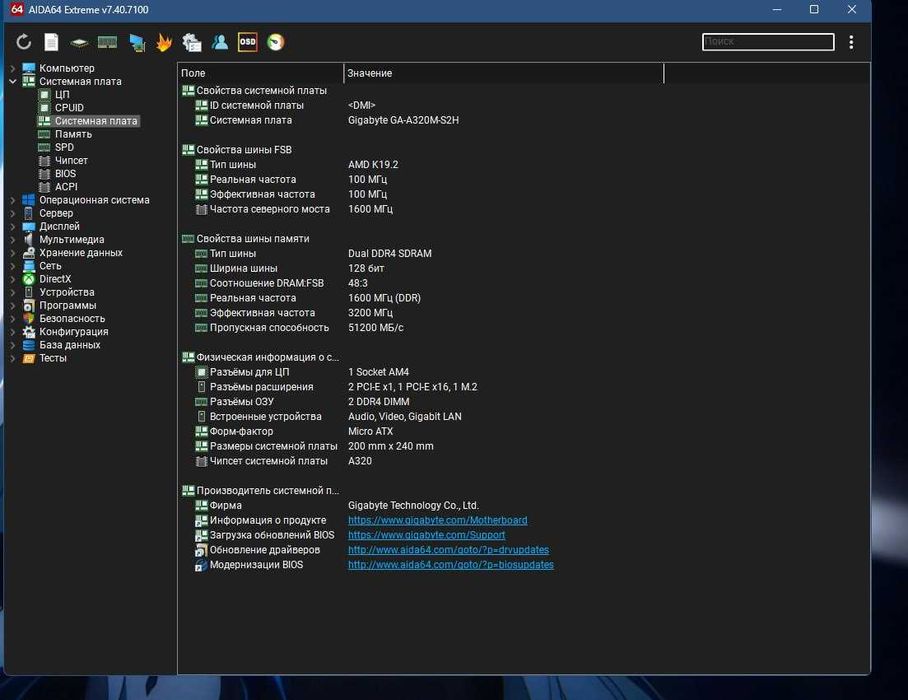
Task: Click the motherboard chip toolbar icon
Action: tap(79, 42)
